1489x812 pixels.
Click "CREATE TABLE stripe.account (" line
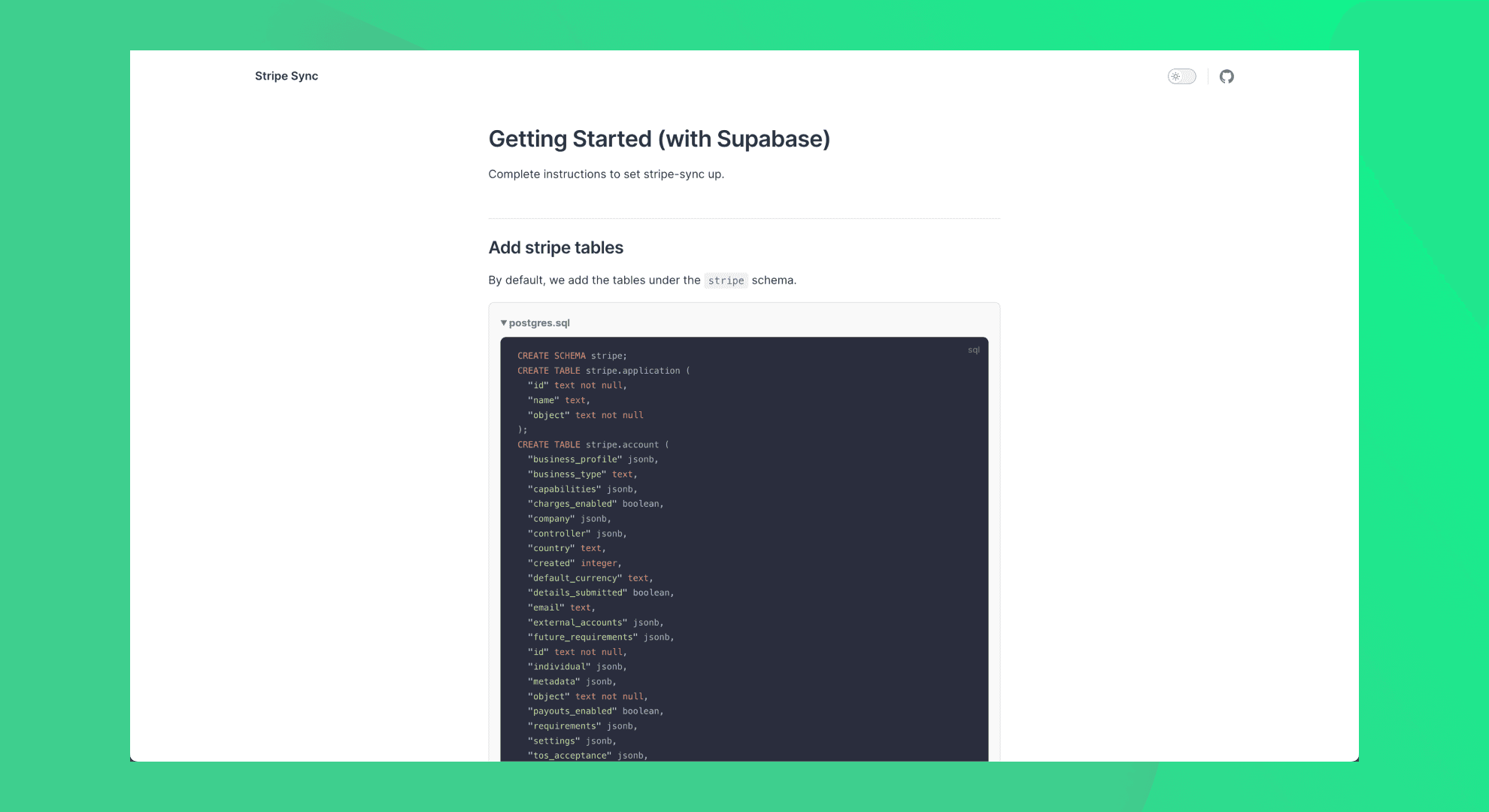click(593, 444)
